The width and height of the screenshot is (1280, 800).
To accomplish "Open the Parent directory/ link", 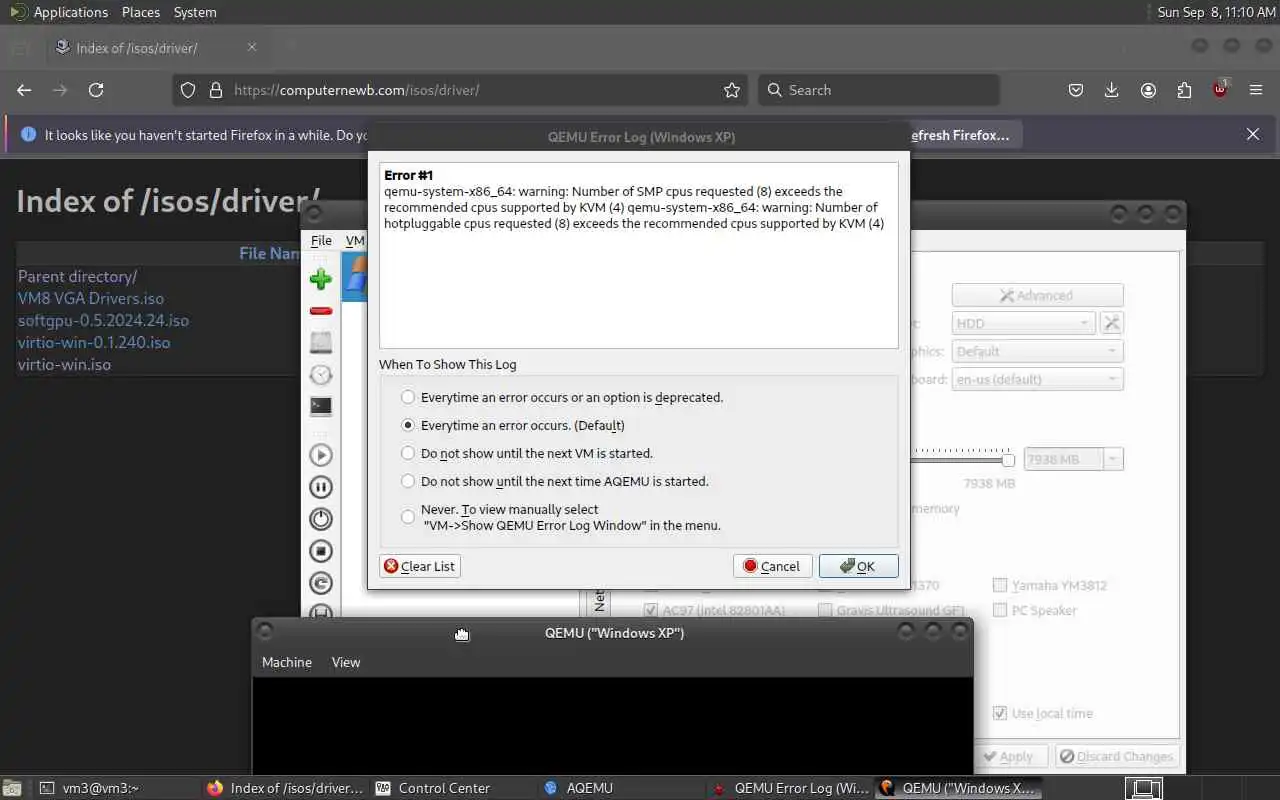I will coord(77,276).
